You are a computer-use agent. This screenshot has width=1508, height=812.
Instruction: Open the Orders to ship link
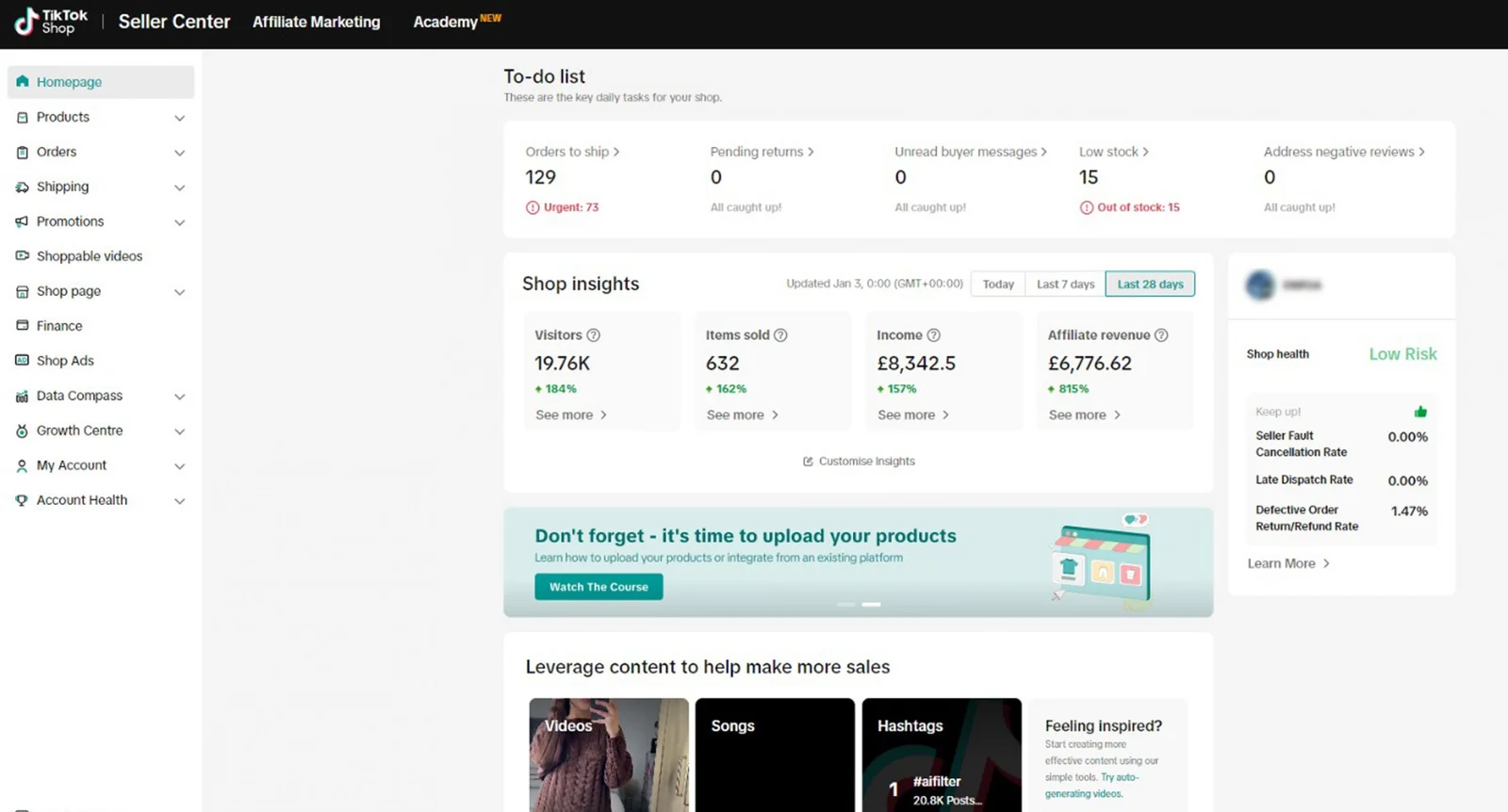(572, 152)
